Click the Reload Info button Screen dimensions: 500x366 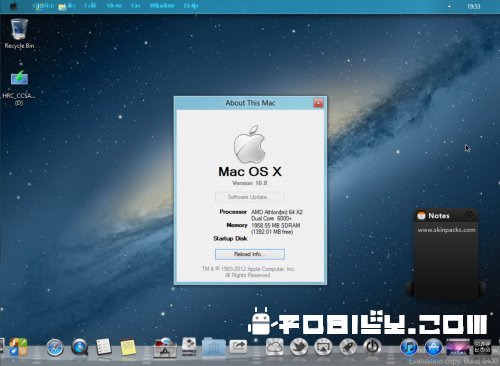click(250, 254)
